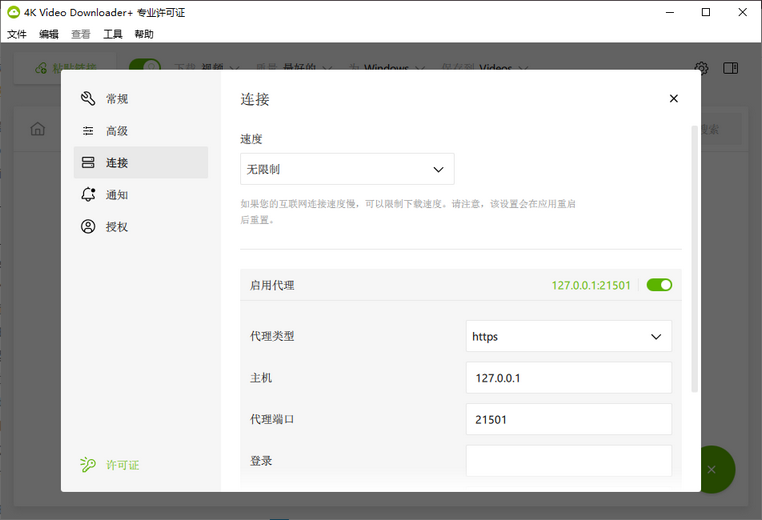Toggle the side panel layout icon
The image size is (762, 520).
click(x=731, y=68)
